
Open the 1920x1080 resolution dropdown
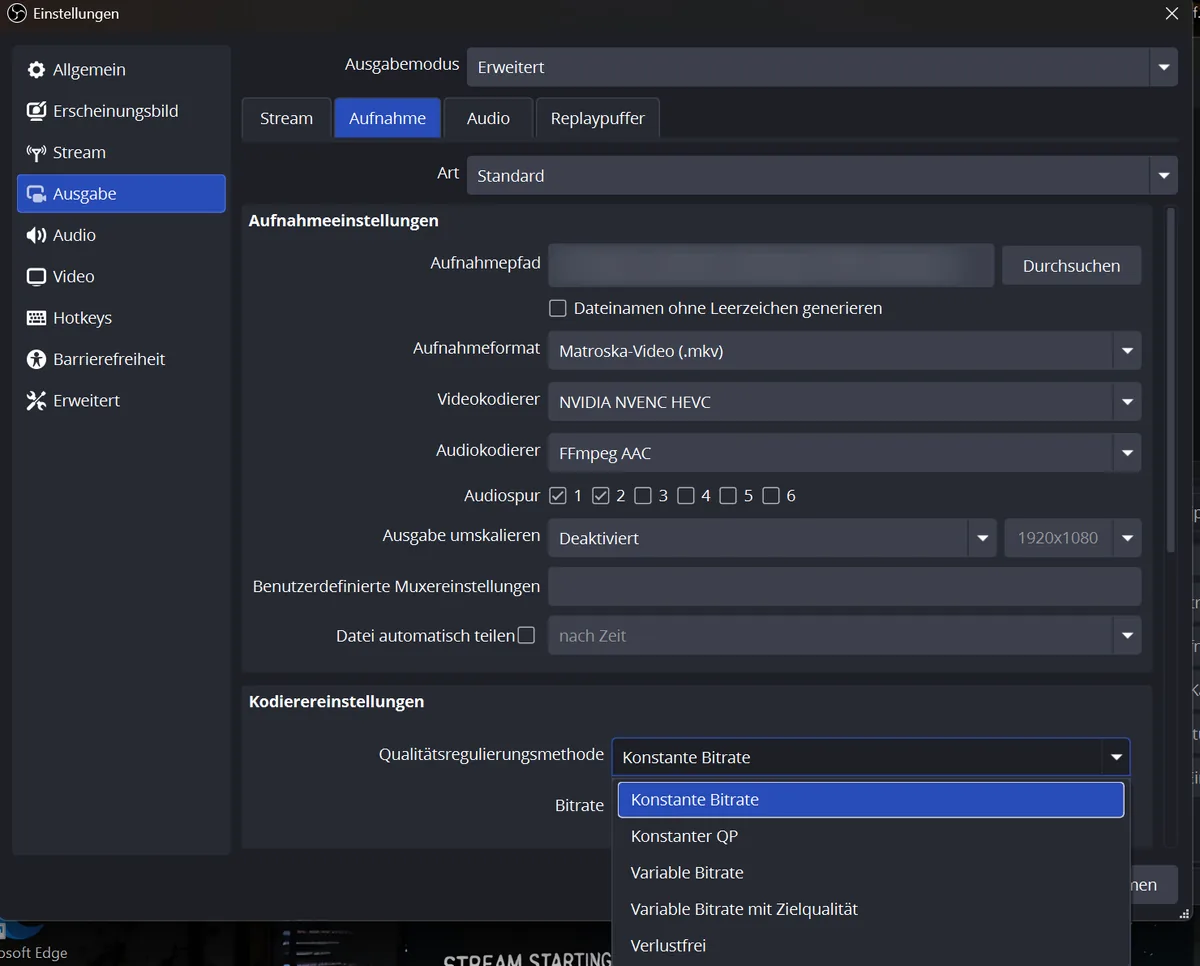point(1073,538)
